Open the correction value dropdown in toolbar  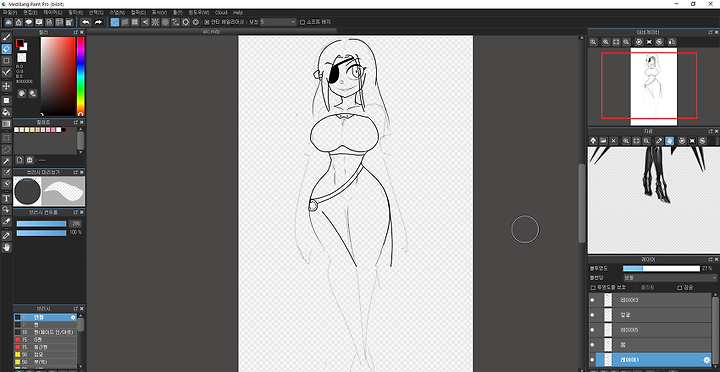[x=278, y=22]
